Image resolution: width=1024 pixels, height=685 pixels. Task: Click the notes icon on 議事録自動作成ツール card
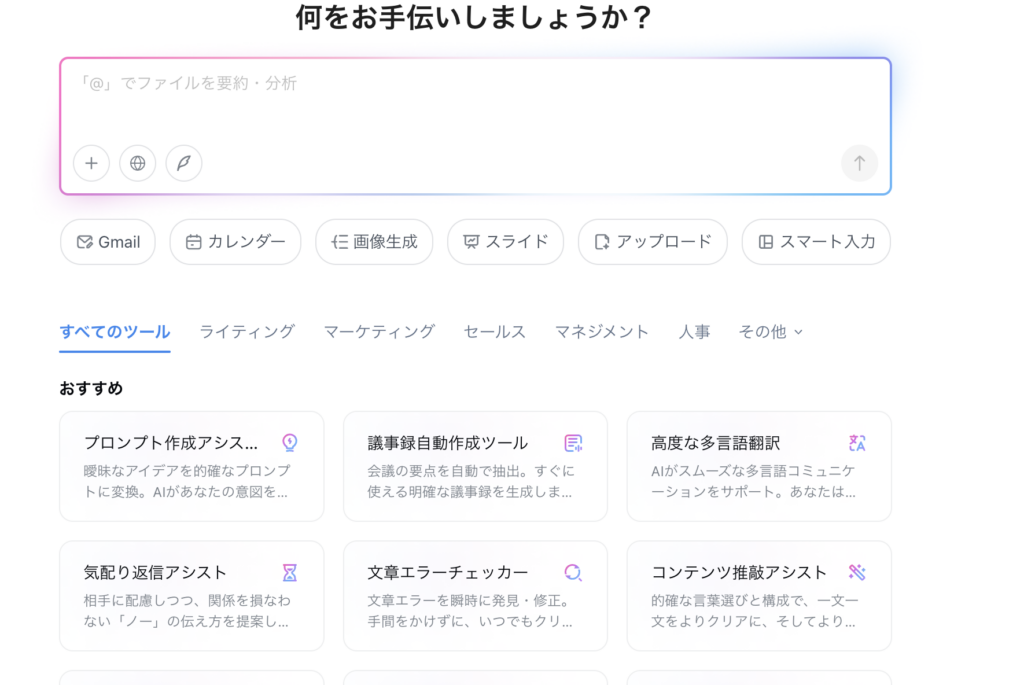[x=573, y=443]
